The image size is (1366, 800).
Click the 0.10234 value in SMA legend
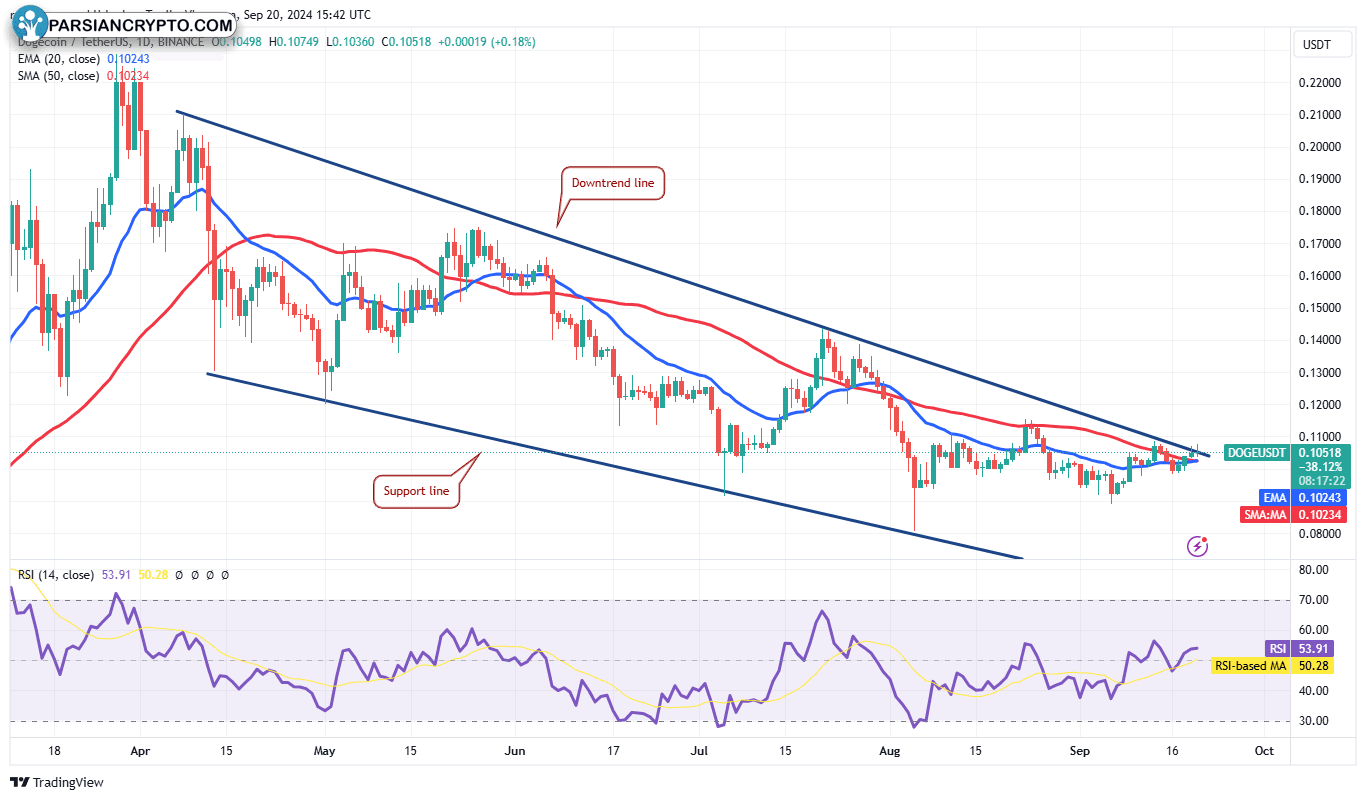pyautogui.click(x=126, y=75)
